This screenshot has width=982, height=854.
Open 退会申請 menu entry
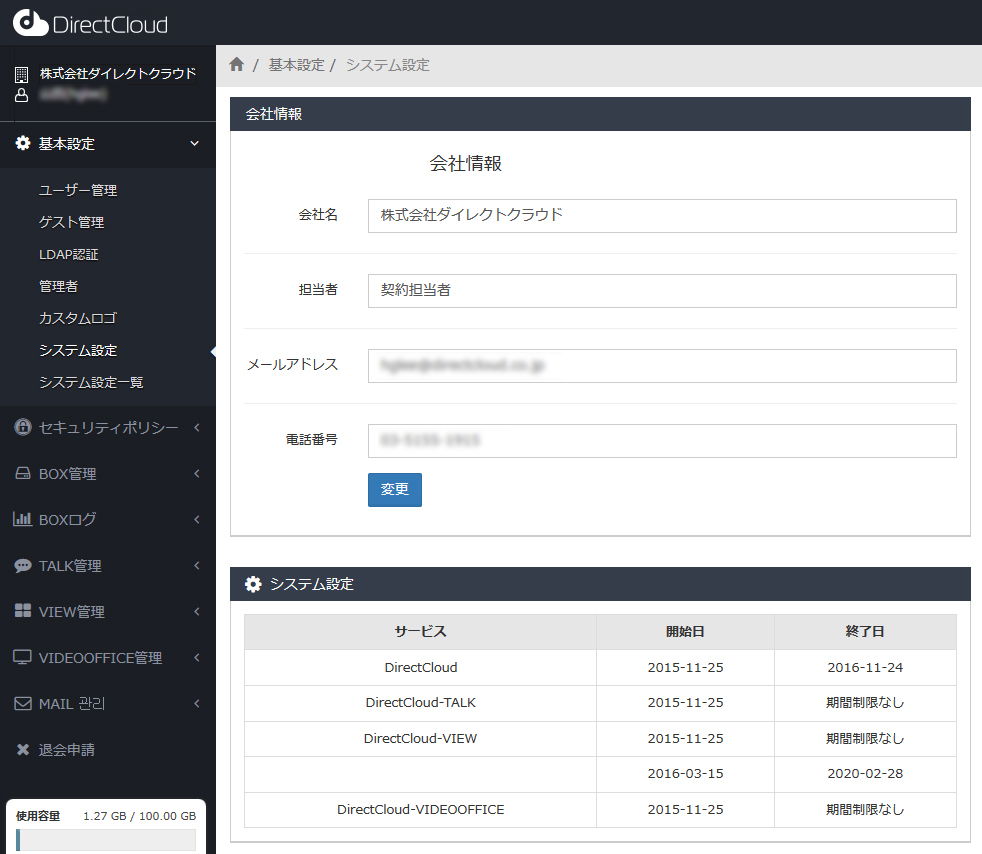coord(67,749)
